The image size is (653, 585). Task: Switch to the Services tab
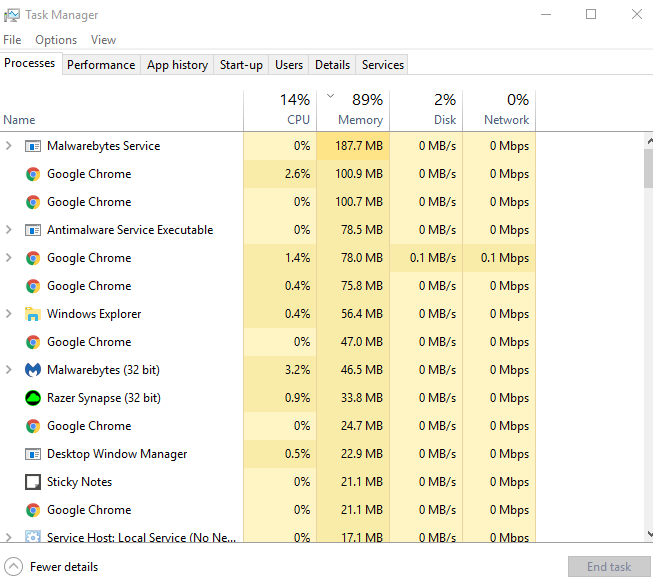pos(383,65)
